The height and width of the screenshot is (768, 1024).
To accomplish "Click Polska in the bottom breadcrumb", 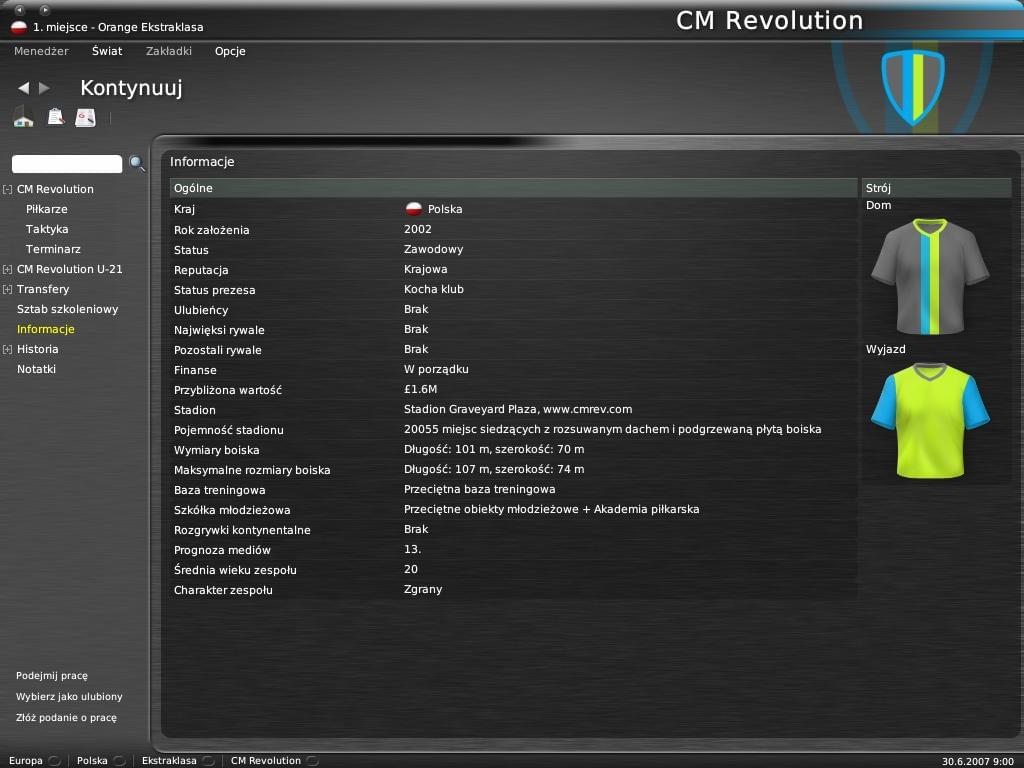I will click(x=92, y=761).
